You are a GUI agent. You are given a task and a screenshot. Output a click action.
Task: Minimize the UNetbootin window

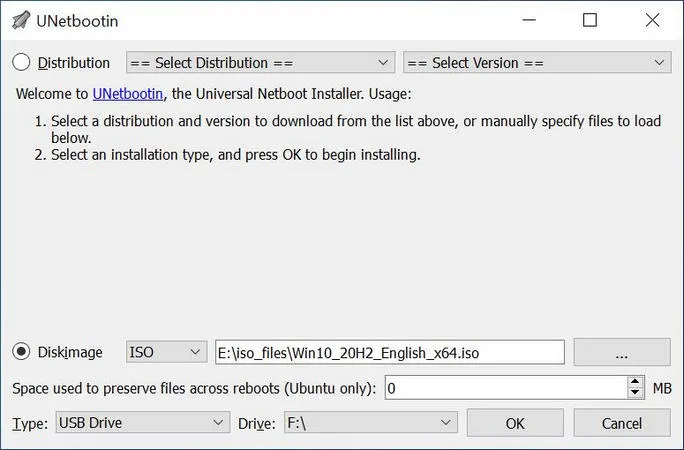click(x=533, y=20)
